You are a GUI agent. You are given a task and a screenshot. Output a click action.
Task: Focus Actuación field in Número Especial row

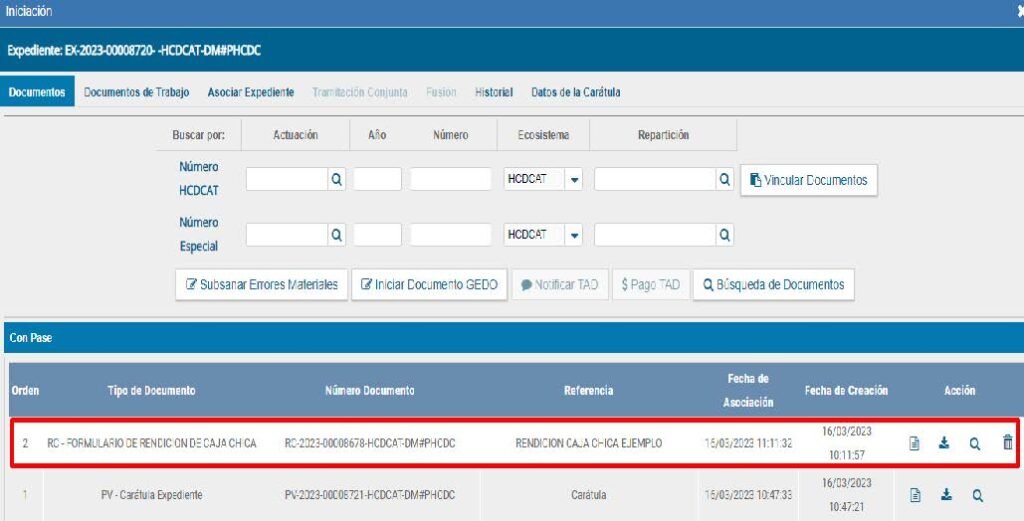(x=287, y=235)
